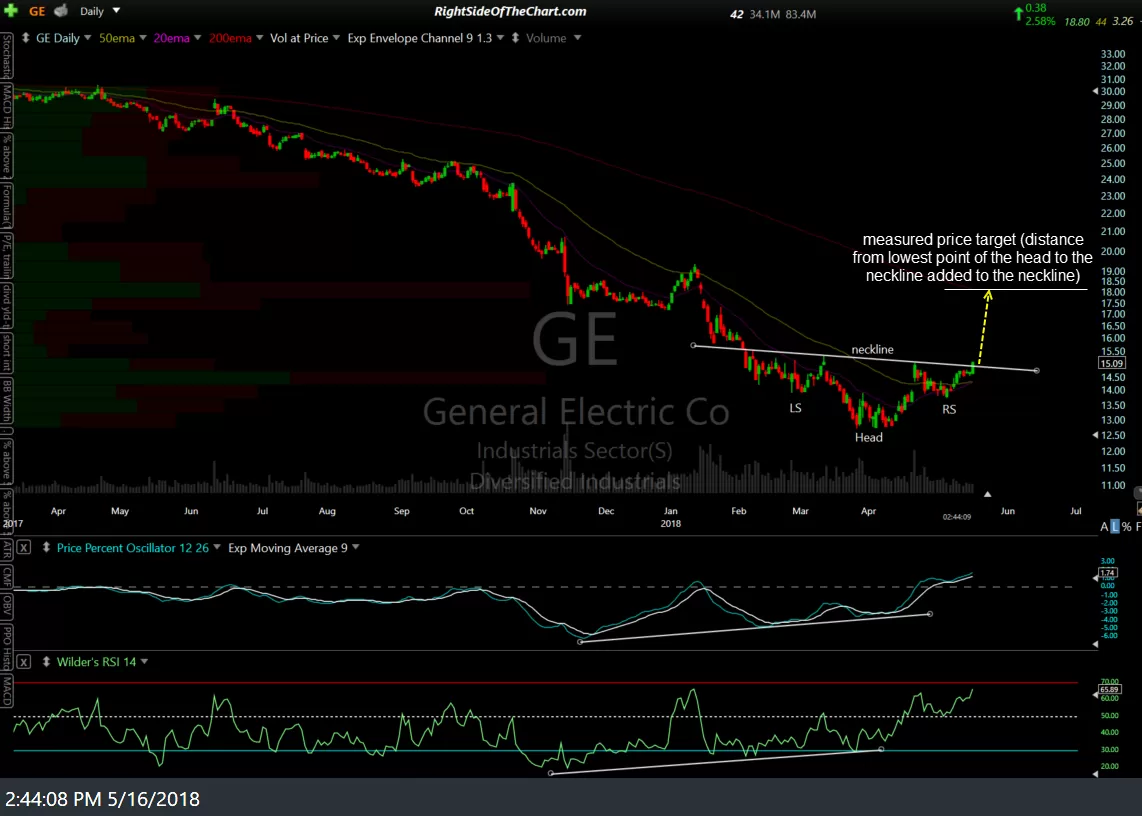Toggle the % percent scale option
Screen dimensions: 1142x816
click(x=1126, y=526)
